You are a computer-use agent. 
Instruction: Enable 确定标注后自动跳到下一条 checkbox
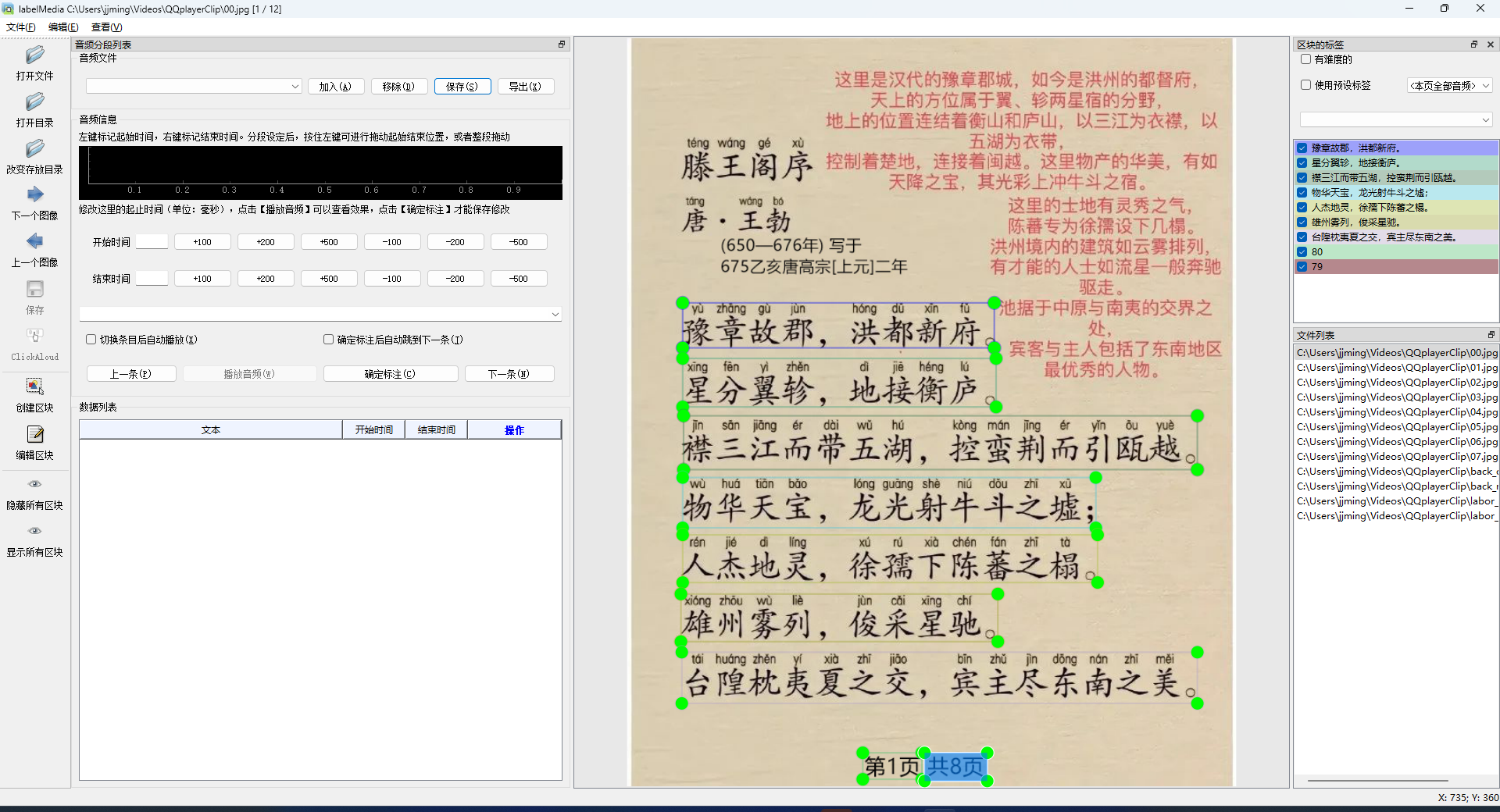point(328,340)
